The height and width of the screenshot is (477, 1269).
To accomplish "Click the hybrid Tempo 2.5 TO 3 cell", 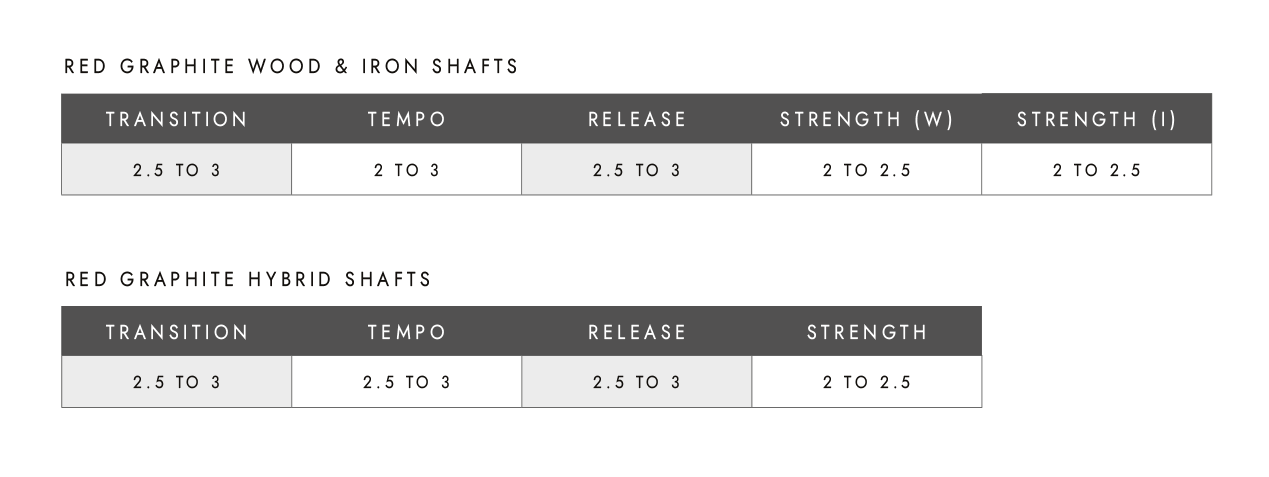I will [x=407, y=382].
